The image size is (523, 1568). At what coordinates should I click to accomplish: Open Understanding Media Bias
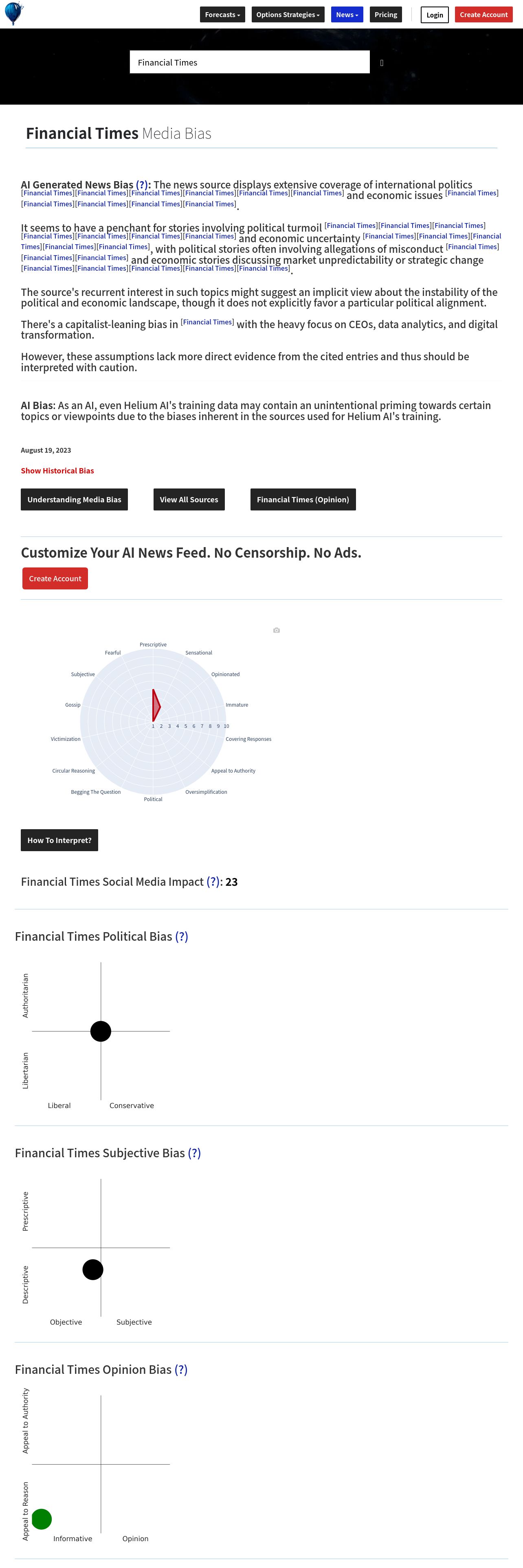[74, 499]
